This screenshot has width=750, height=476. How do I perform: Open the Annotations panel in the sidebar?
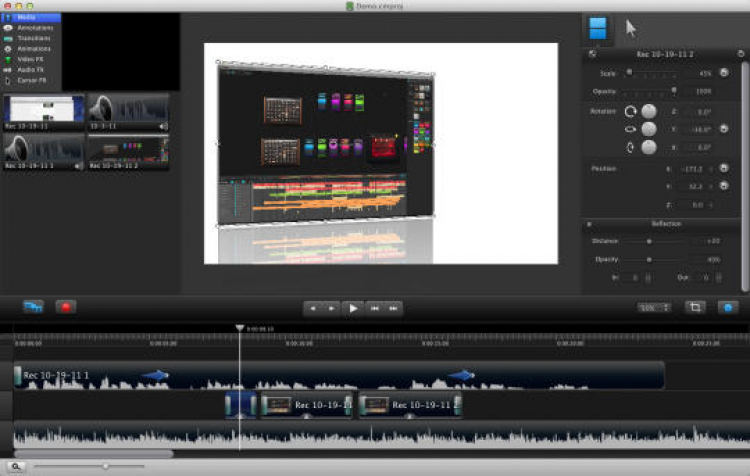click(34, 28)
